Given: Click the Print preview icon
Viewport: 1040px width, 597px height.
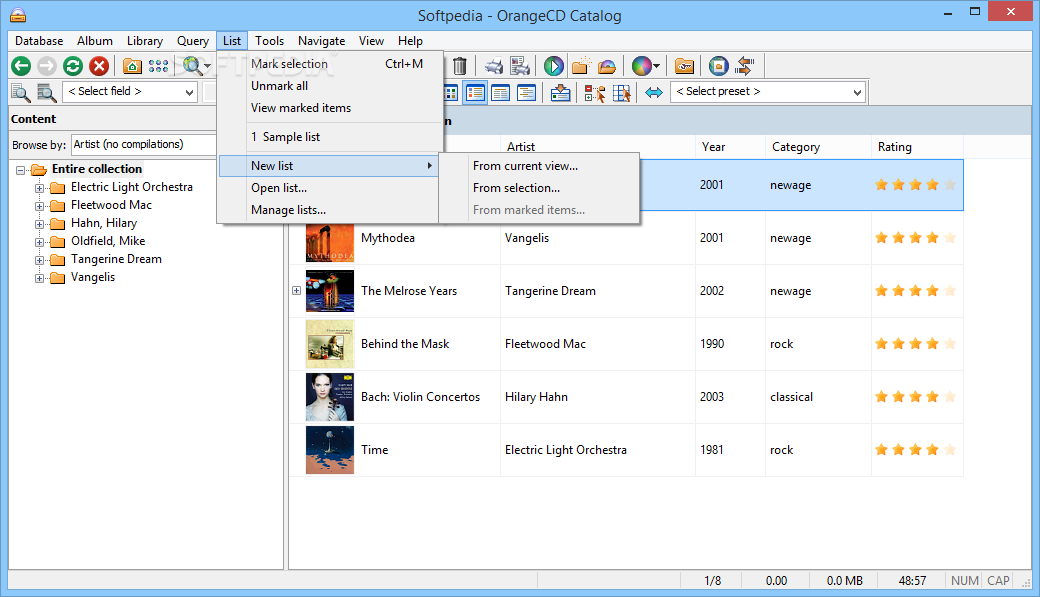Looking at the screenshot, I should pos(520,66).
